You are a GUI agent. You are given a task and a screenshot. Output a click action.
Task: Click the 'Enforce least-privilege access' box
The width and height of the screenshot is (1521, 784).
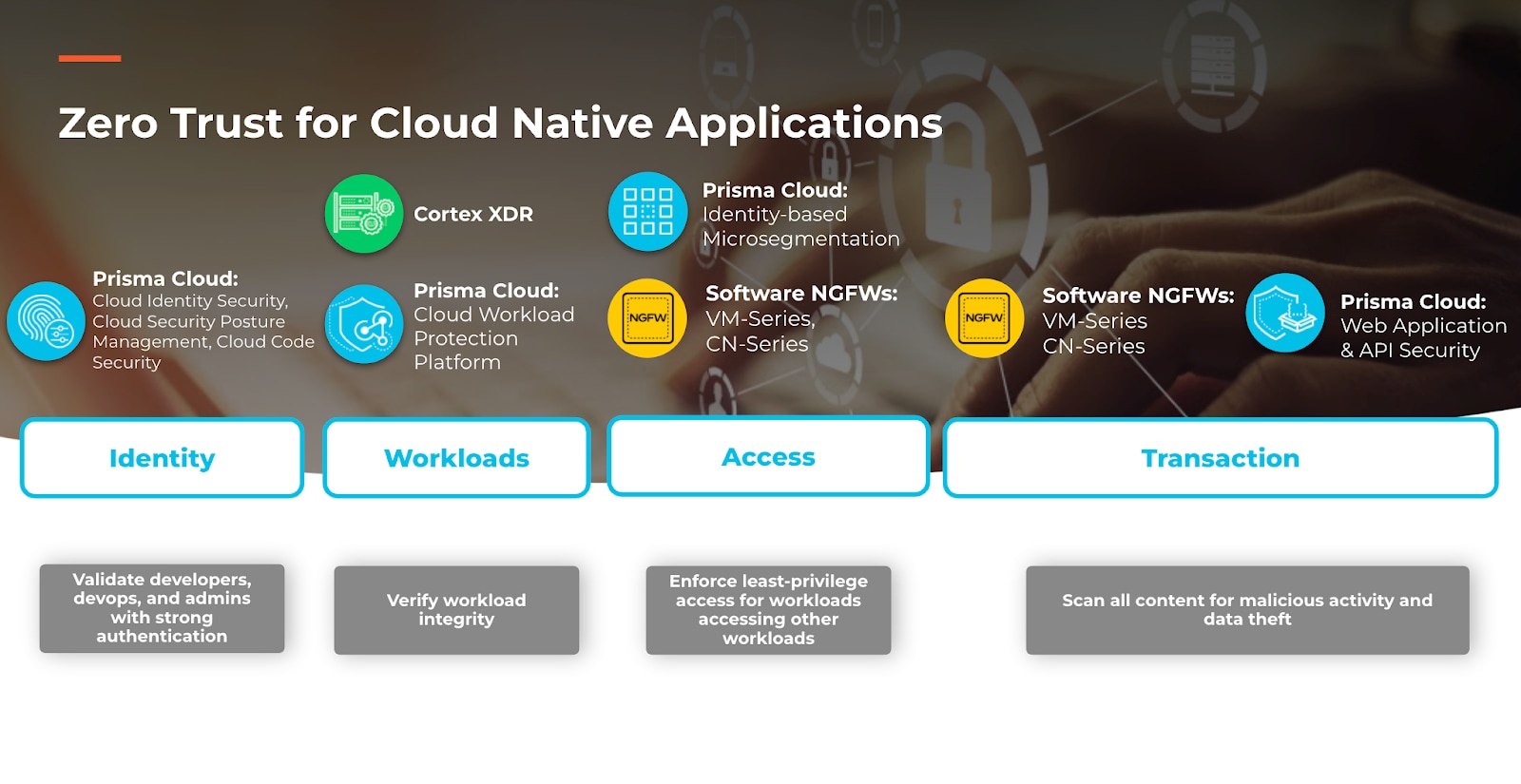click(768, 610)
